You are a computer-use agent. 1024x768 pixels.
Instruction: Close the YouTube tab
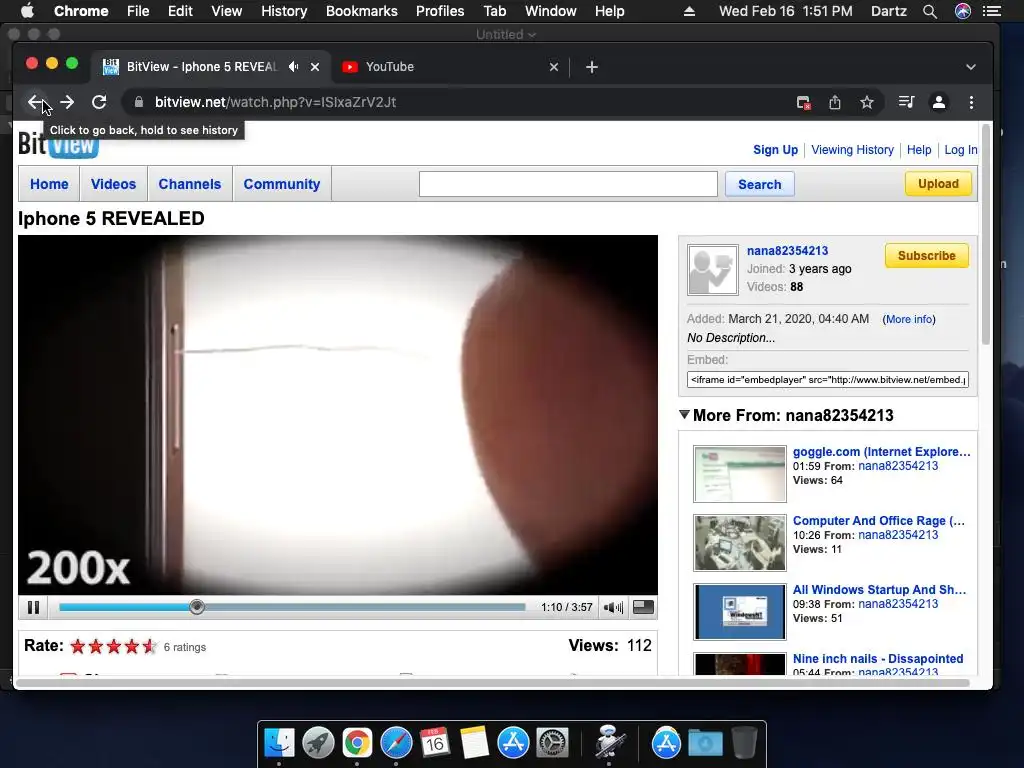click(554, 67)
